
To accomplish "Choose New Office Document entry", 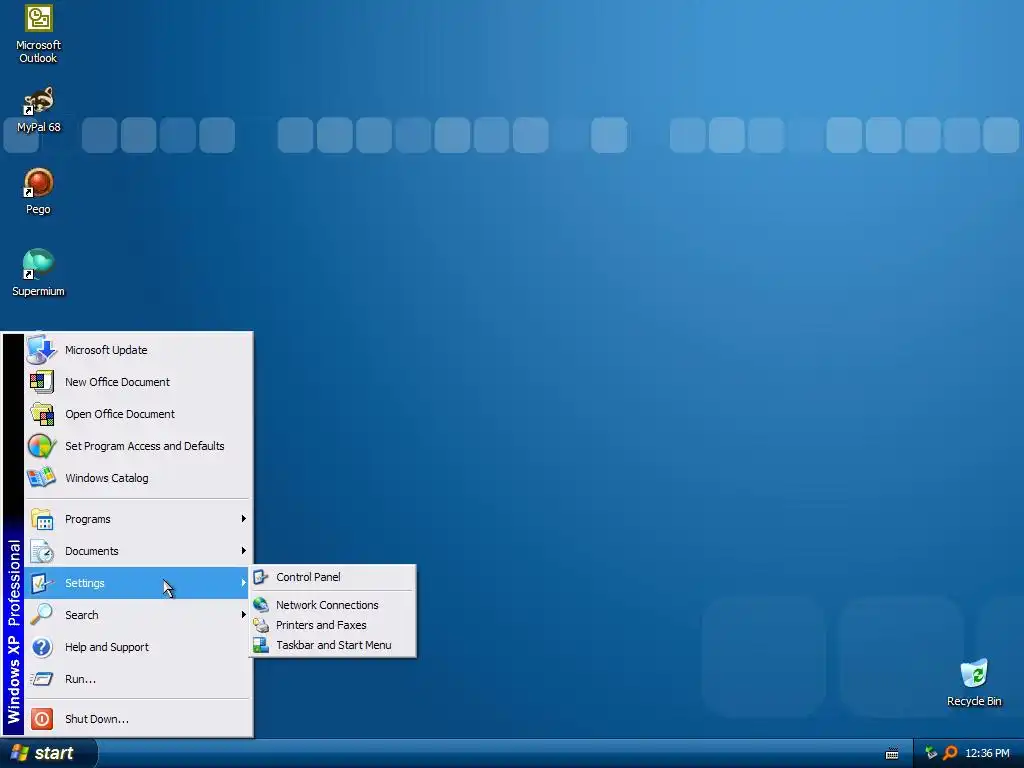I will pyautogui.click(x=138, y=382).
